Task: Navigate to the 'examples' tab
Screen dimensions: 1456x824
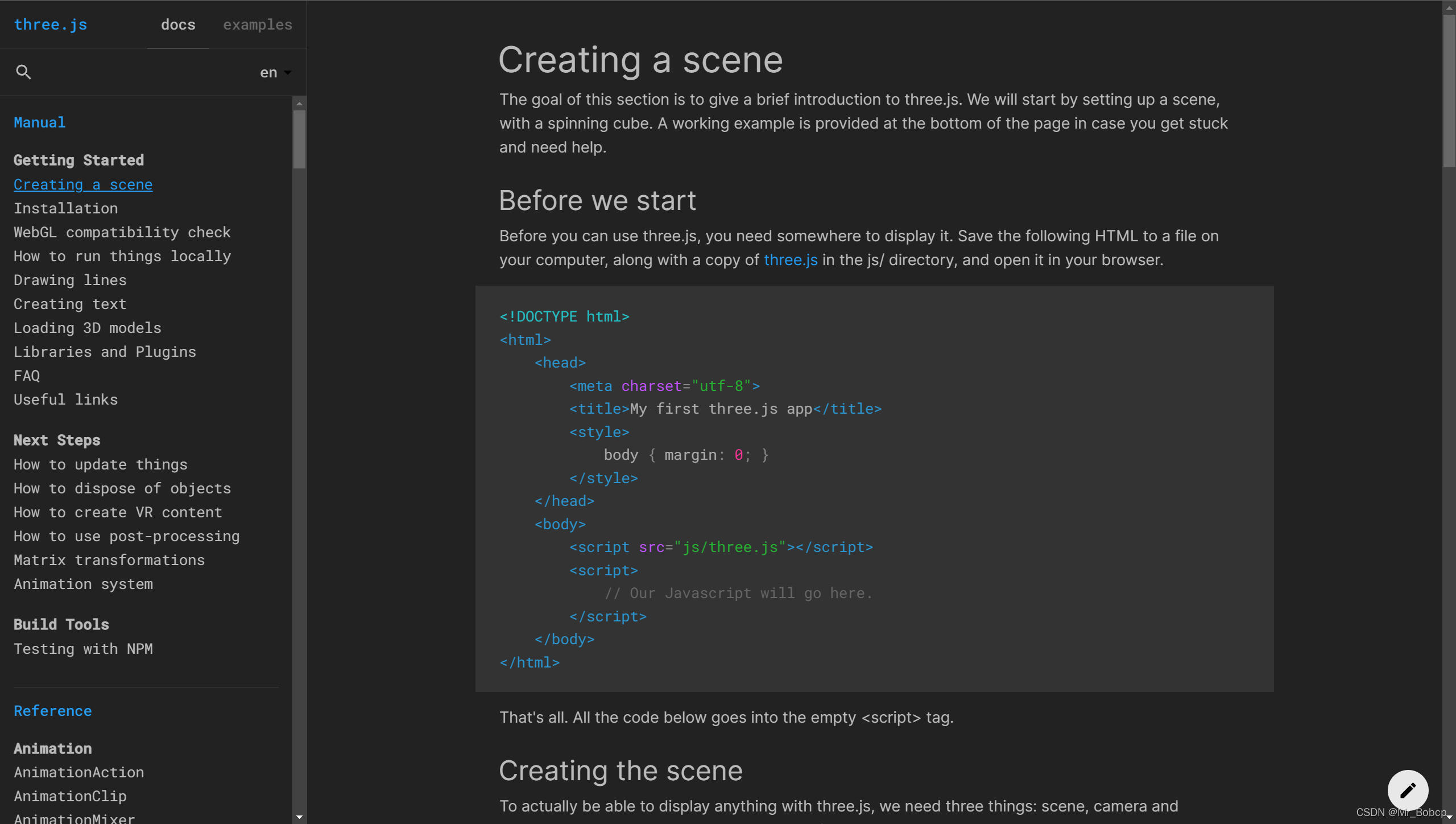Action: (257, 24)
